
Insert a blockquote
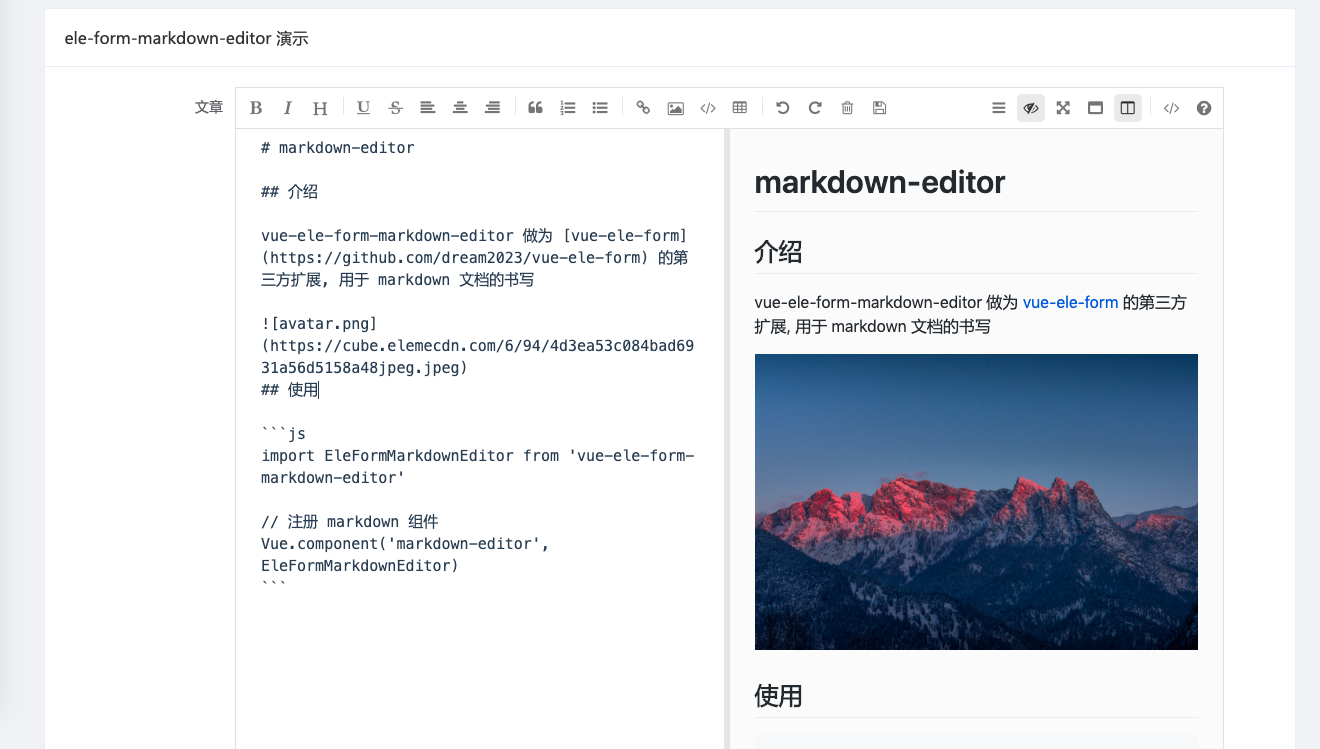535,108
